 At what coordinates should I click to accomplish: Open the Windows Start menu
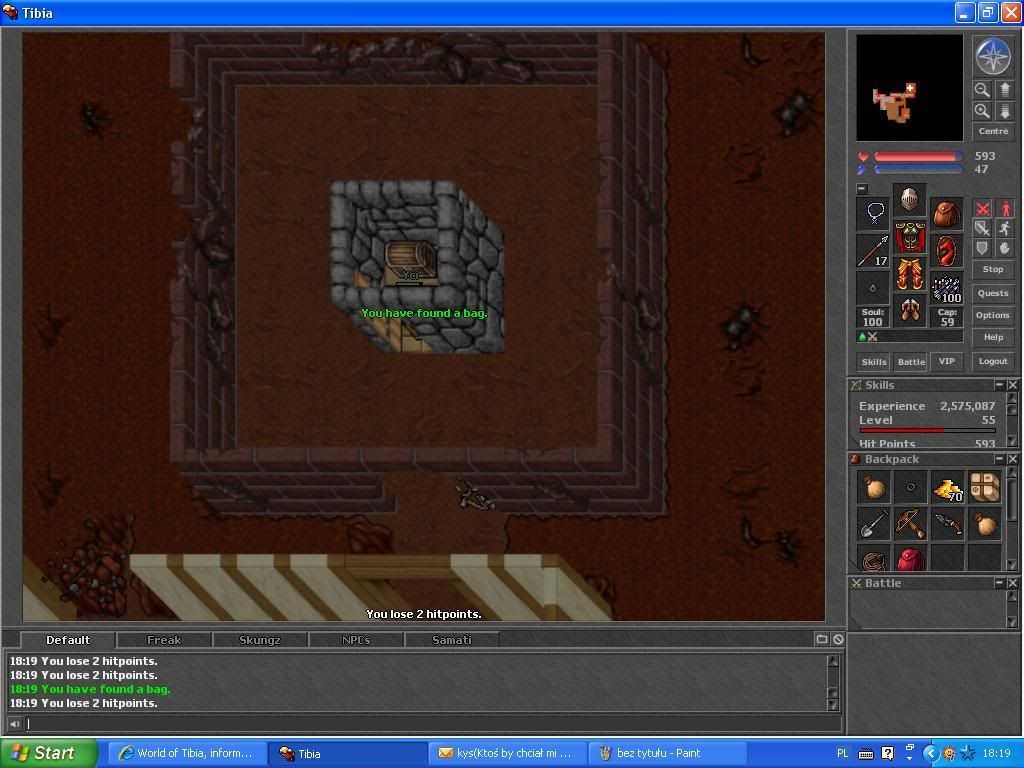49,753
